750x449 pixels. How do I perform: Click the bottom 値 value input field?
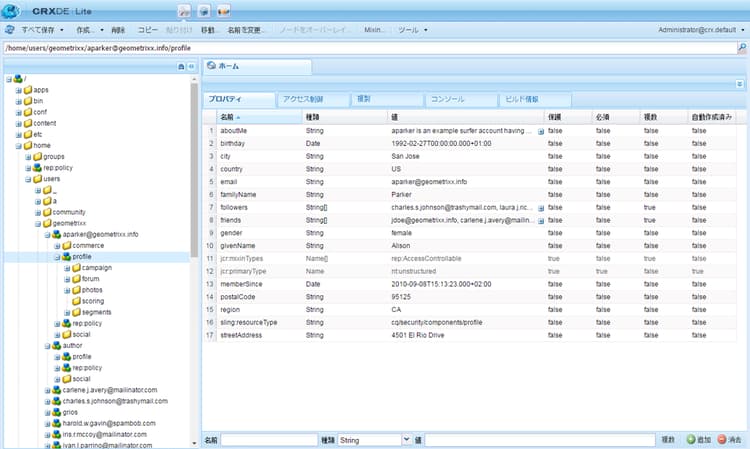[540, 440]
